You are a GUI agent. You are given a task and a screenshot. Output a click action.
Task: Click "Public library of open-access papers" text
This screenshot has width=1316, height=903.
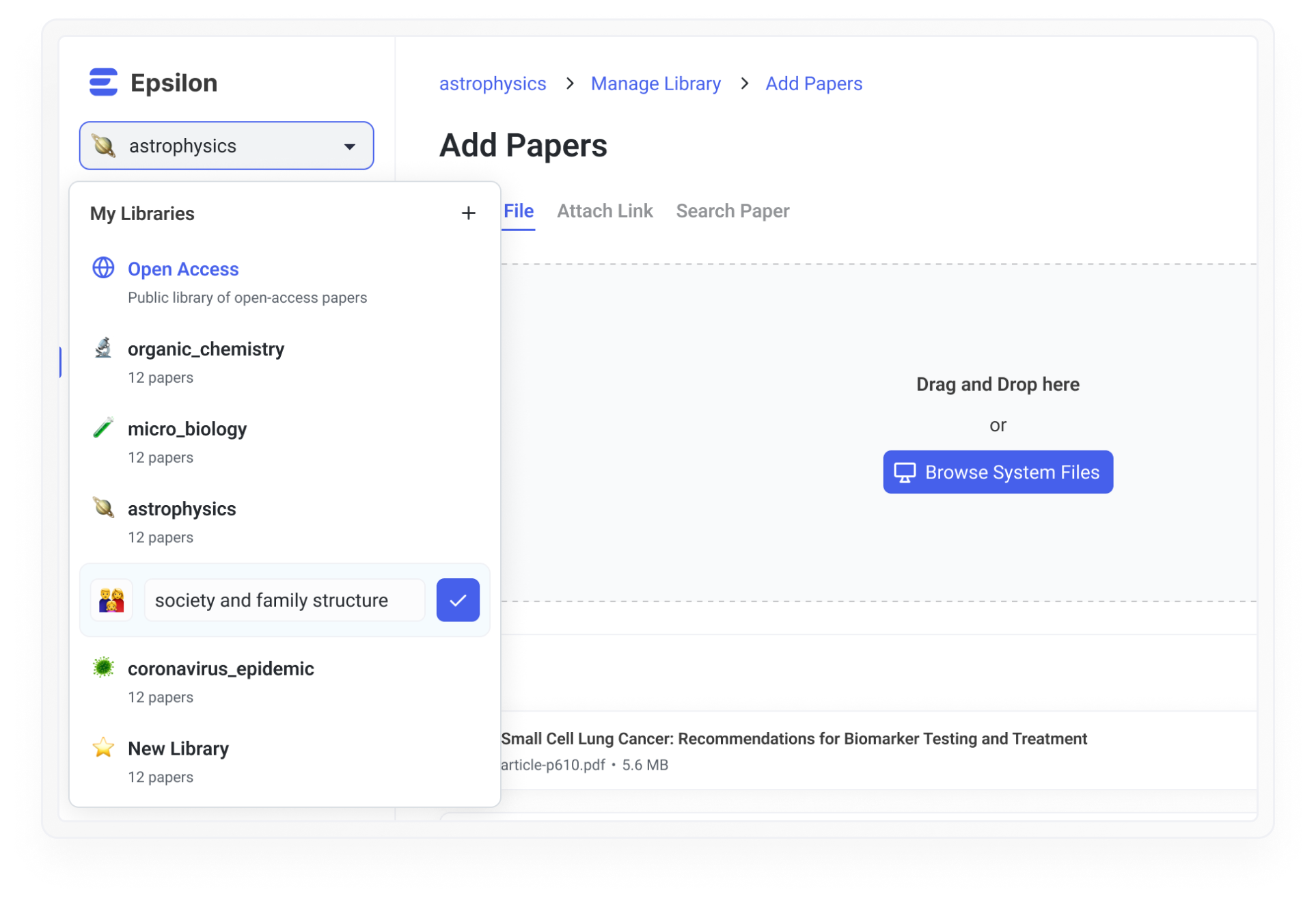247,297
